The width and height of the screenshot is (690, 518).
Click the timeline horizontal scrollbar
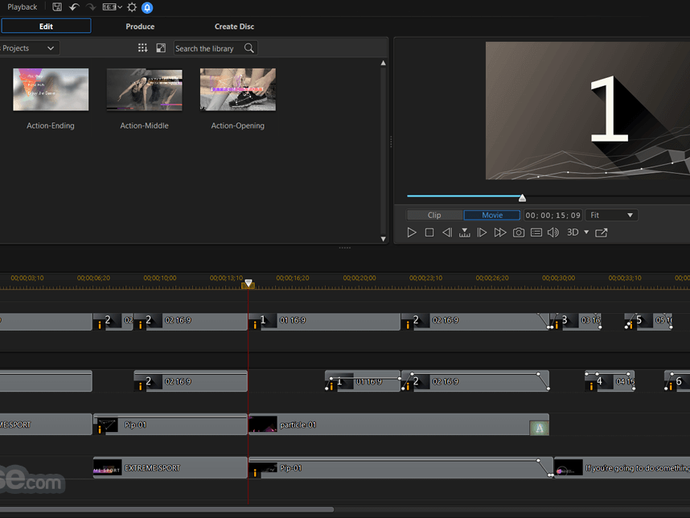point(166,510)
